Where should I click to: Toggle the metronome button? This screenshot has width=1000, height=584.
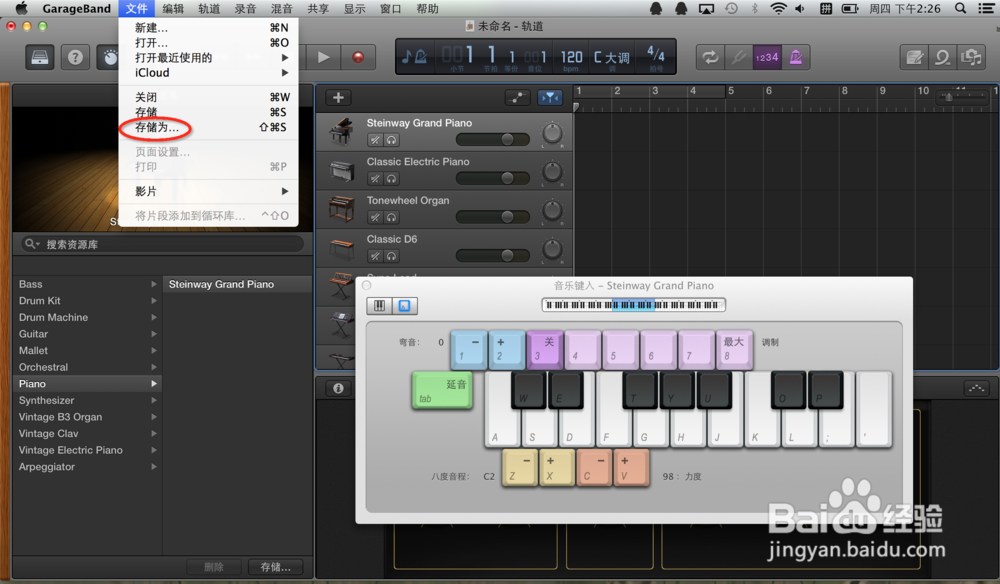coord(795,57)
